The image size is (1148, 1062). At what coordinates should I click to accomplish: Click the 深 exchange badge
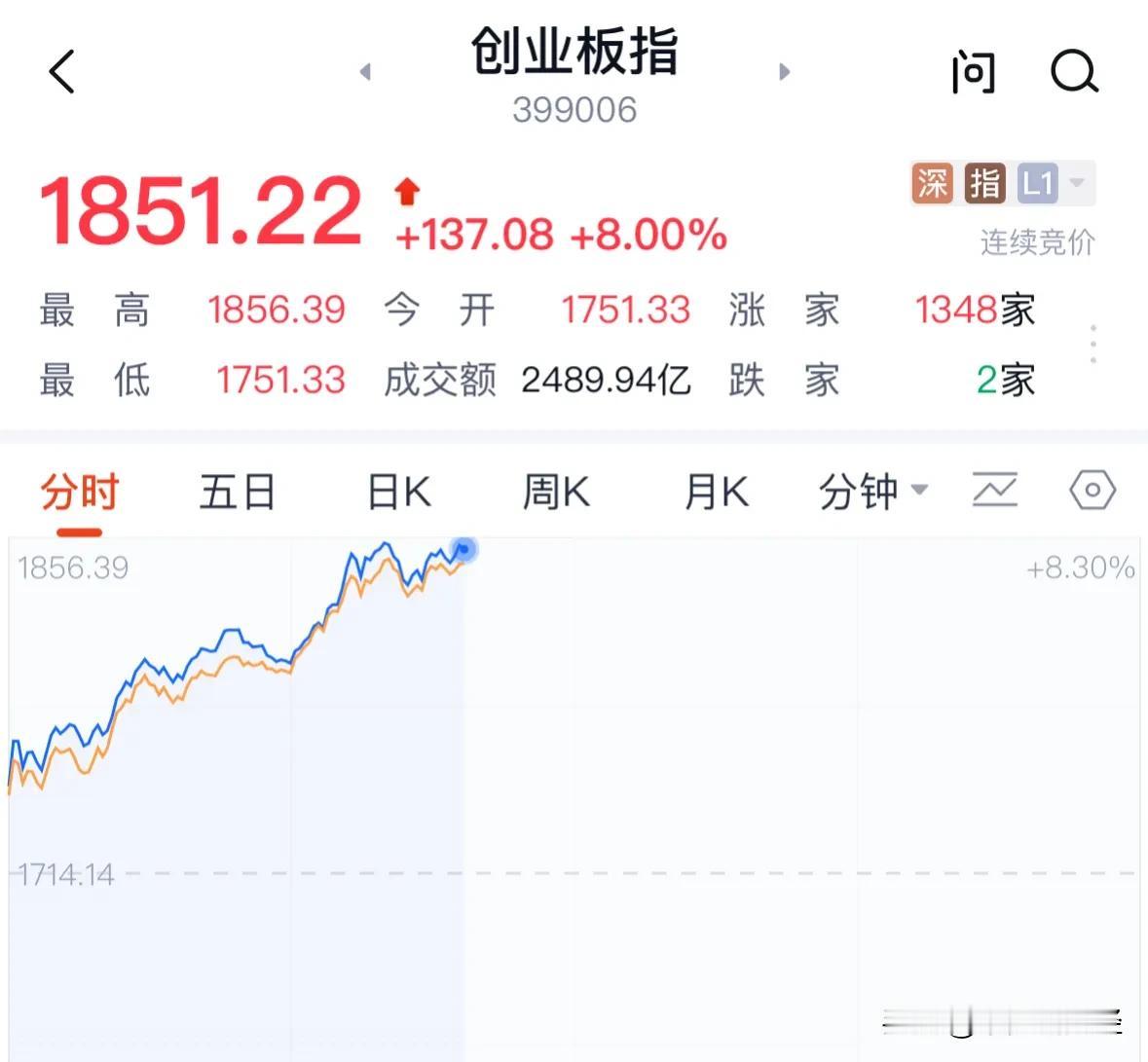click(930, 182)
